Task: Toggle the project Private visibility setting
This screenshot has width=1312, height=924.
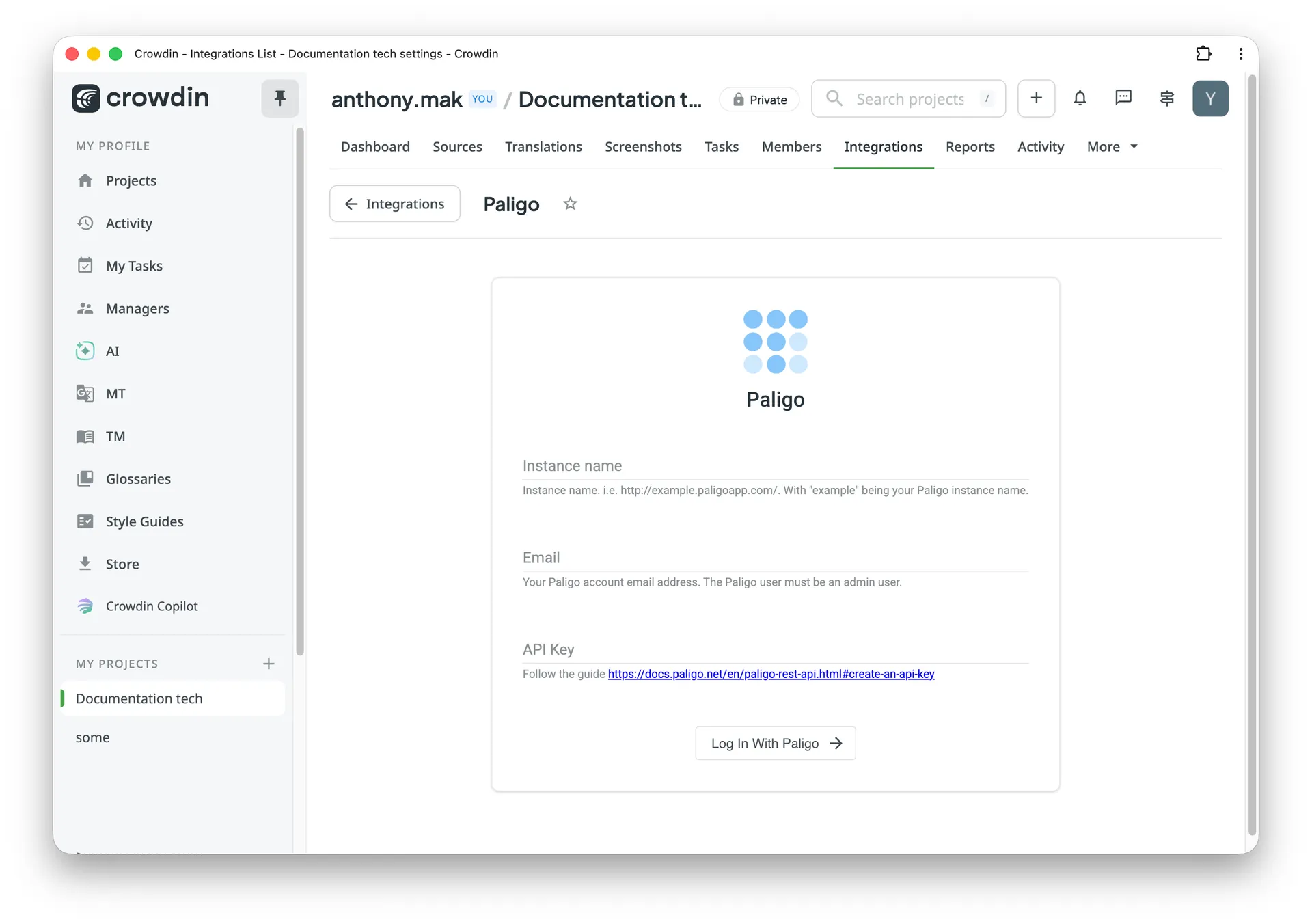Action: point(758,99)
